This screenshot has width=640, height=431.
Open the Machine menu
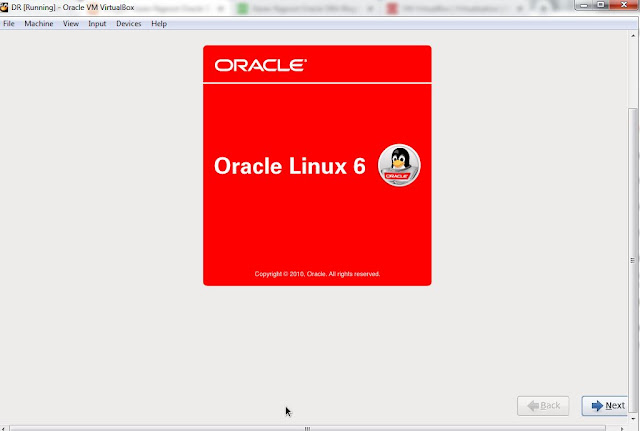point(39,24)
